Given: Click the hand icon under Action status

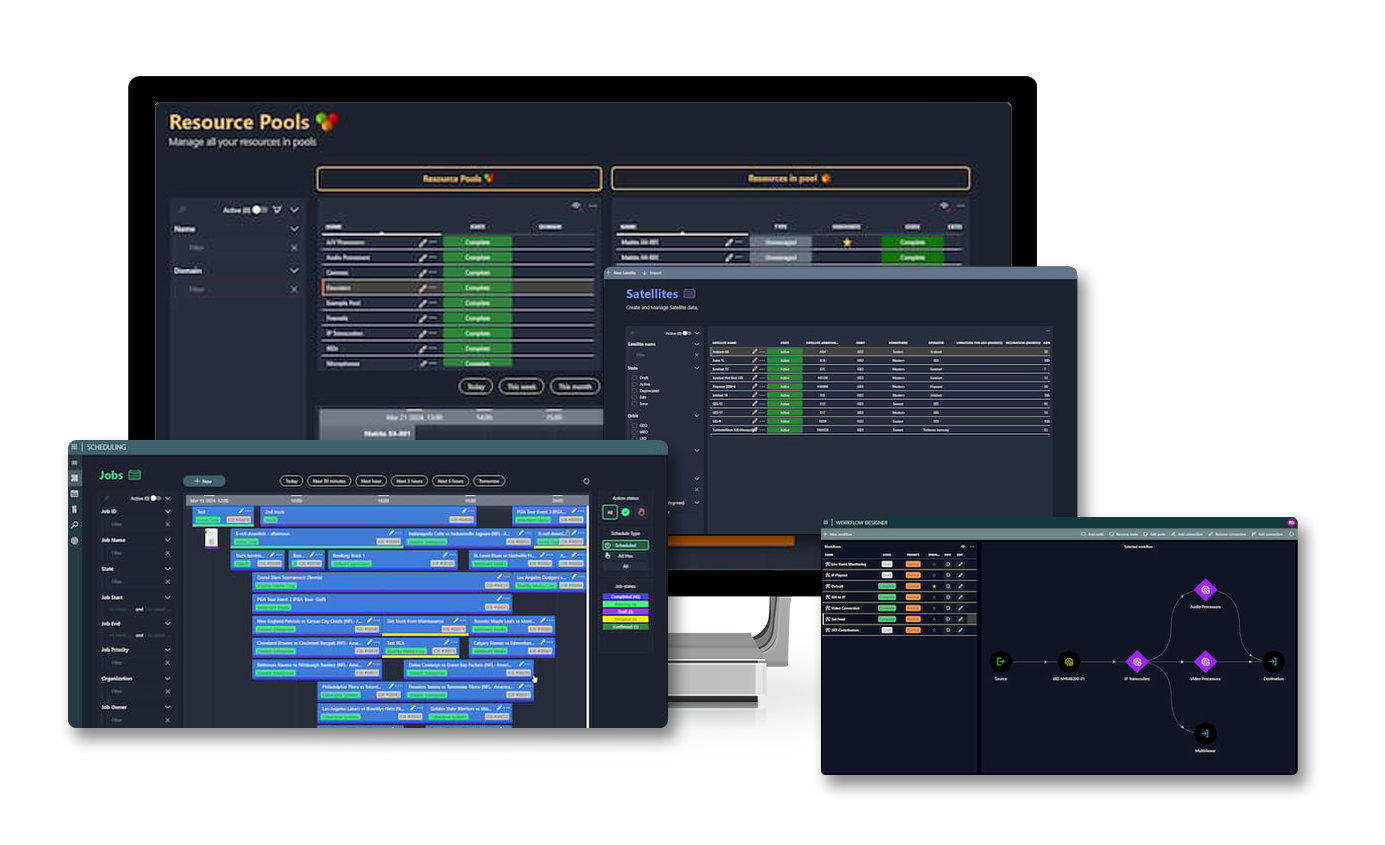Looking at the screenshot, I should (x=641, y=512).
